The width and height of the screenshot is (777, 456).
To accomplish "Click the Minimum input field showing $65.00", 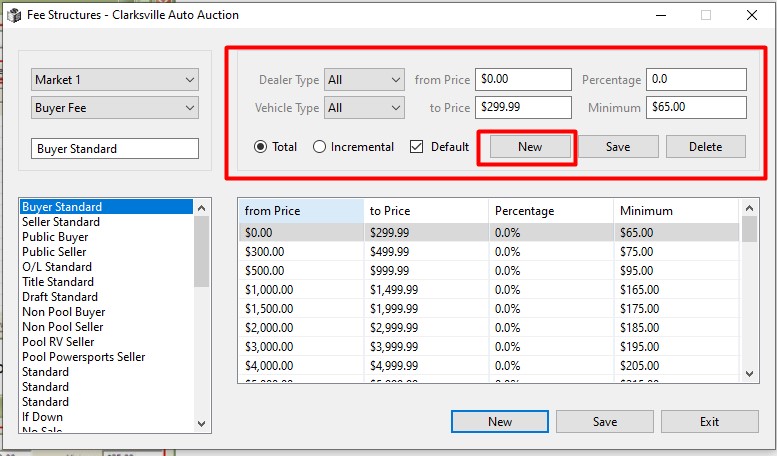I will point(696,108).
